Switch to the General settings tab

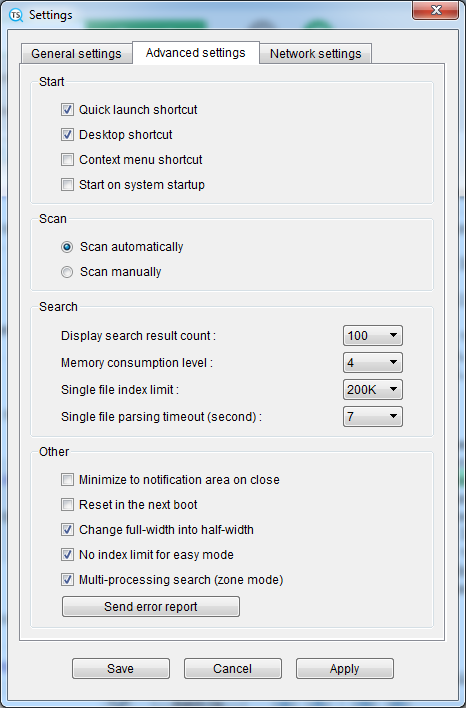click(x=76, y=54)
